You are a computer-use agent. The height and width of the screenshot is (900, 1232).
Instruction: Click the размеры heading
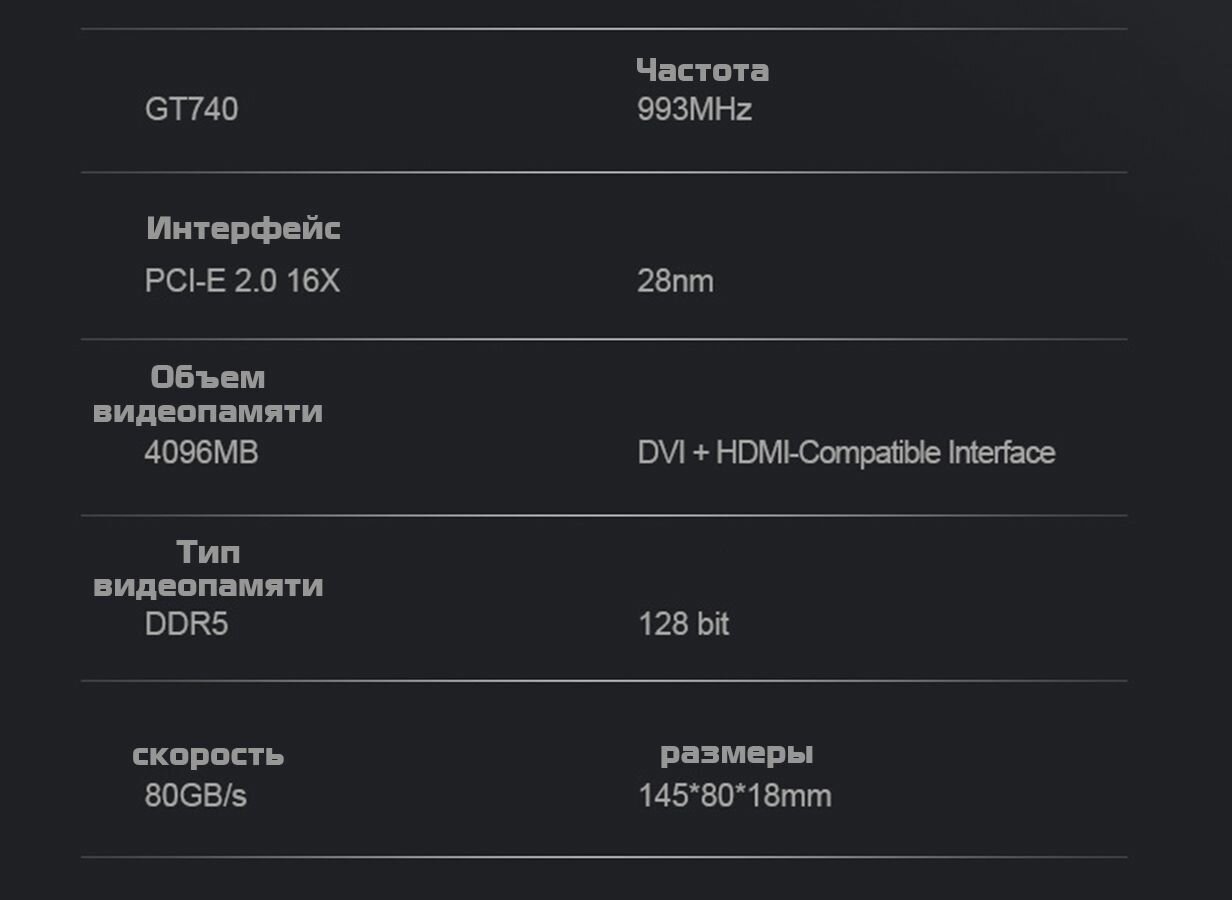coord(736,753)
